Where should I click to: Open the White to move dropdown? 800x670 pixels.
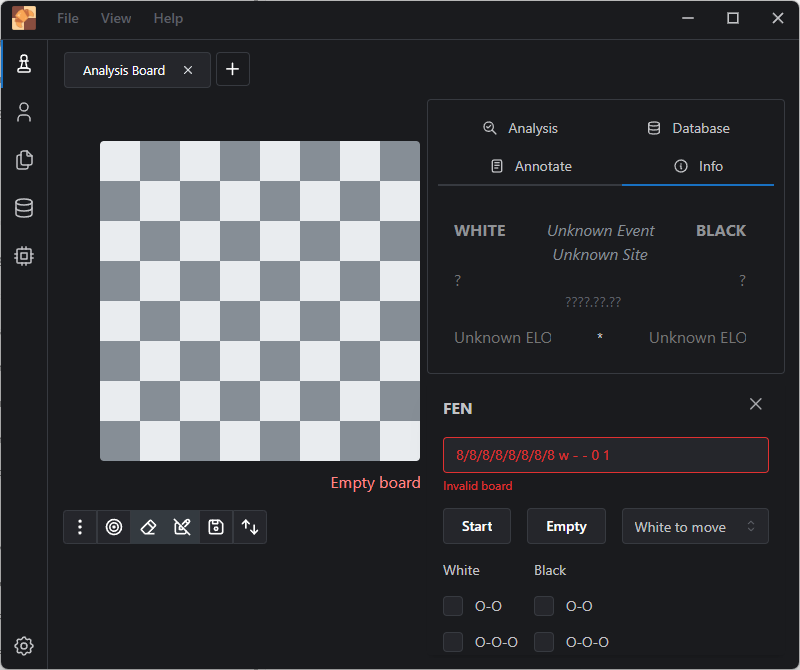tap(695, 526)
